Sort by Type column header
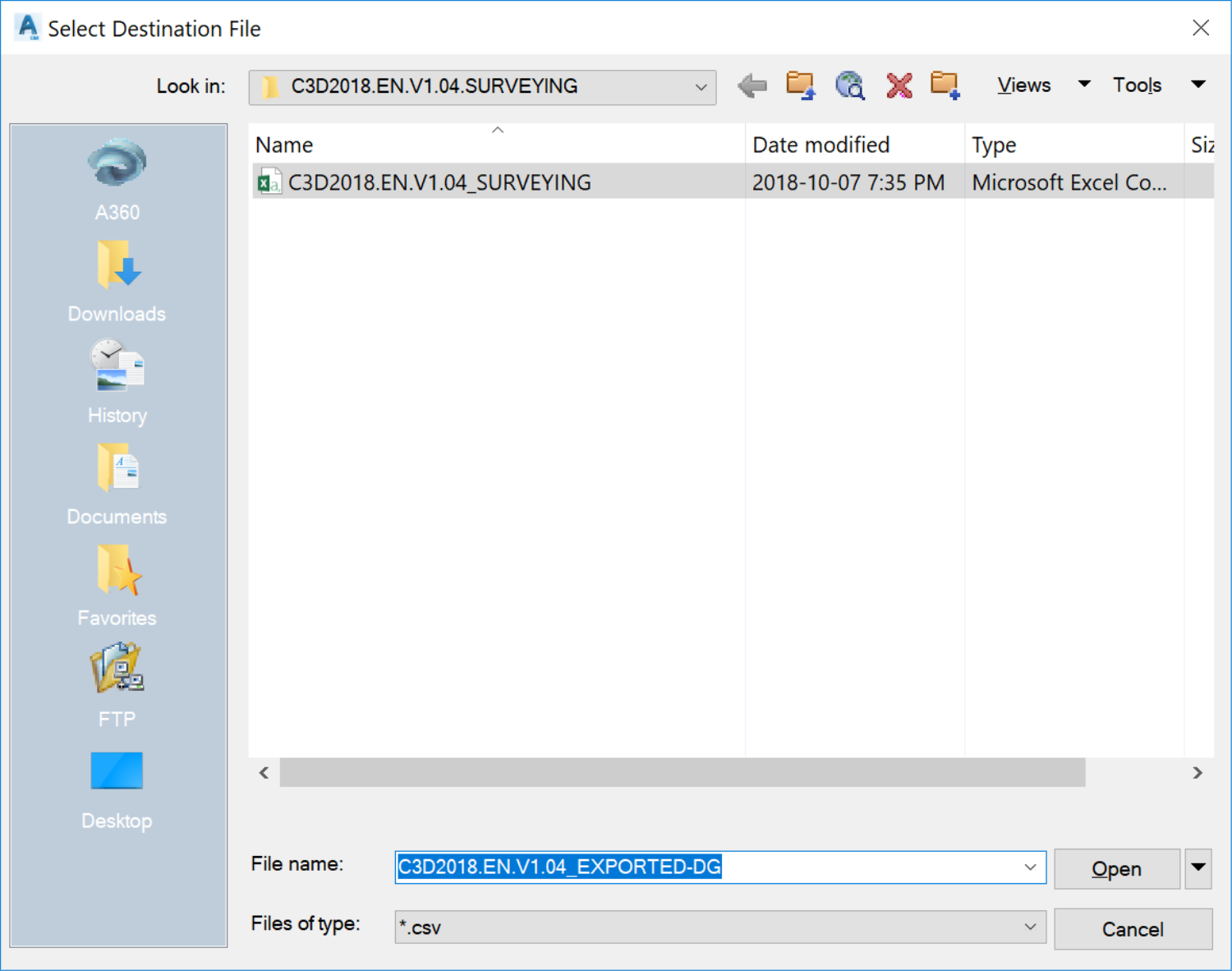Image resolution: width=1232 pixels, height=971 pixels. point(1073,145)
